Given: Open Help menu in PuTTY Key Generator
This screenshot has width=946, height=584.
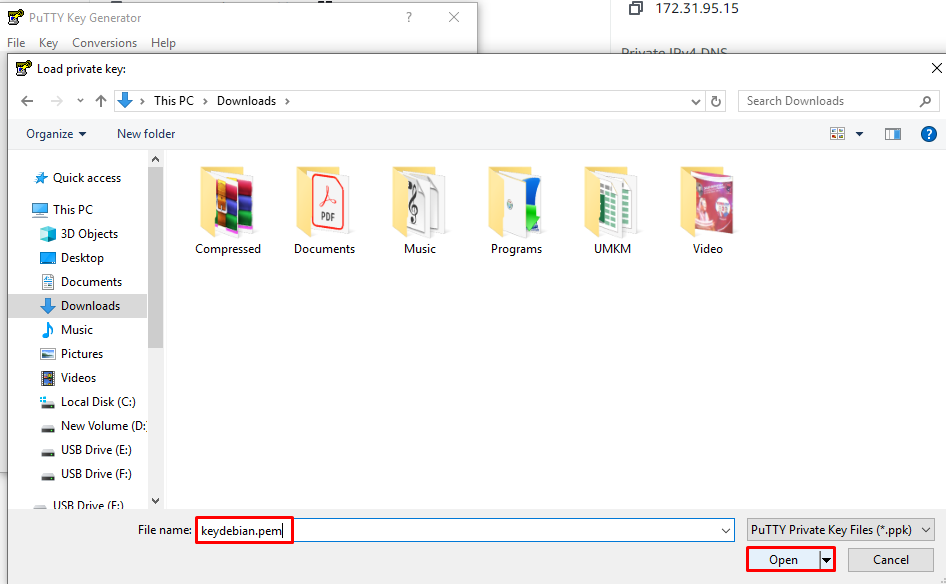Looking at the screenshot, I should (163, 43).
